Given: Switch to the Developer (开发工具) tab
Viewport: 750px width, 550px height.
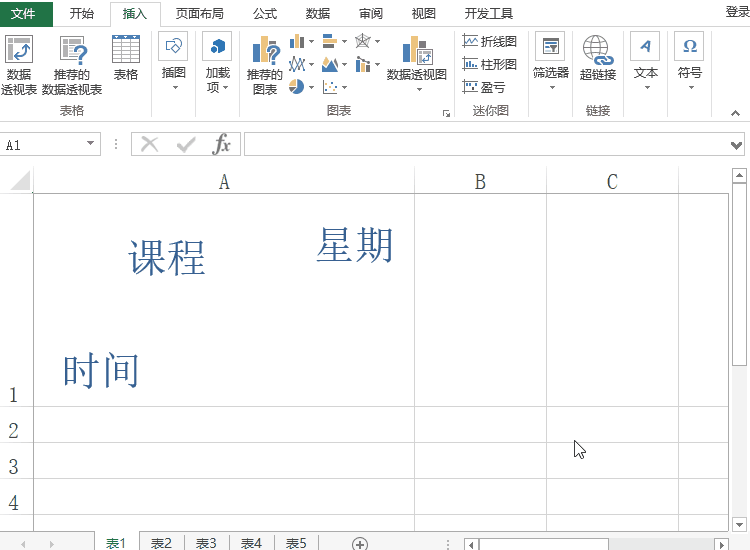Looking at the screenshot, I should (x=488, y=13).
